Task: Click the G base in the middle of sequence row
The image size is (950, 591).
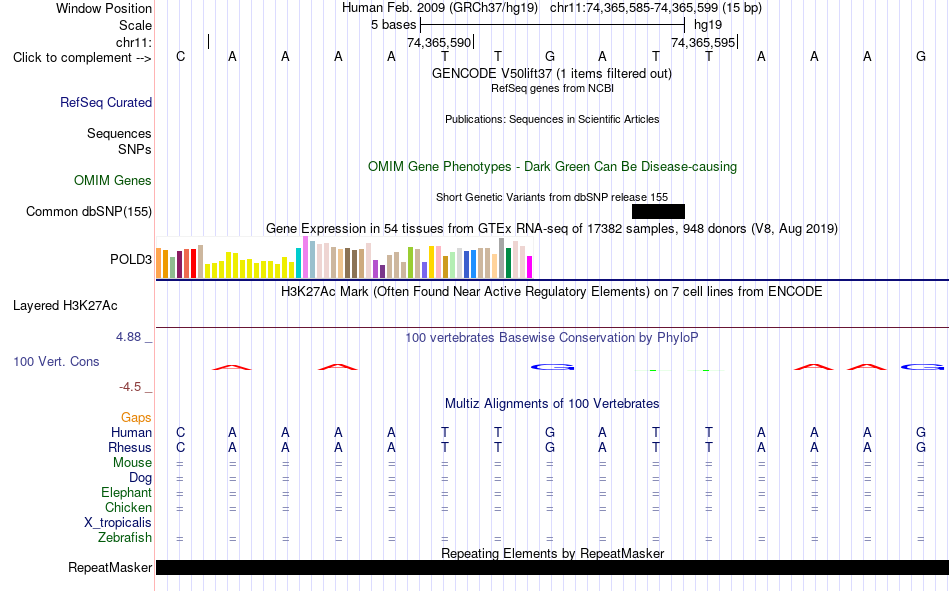Action: [550, 56]
